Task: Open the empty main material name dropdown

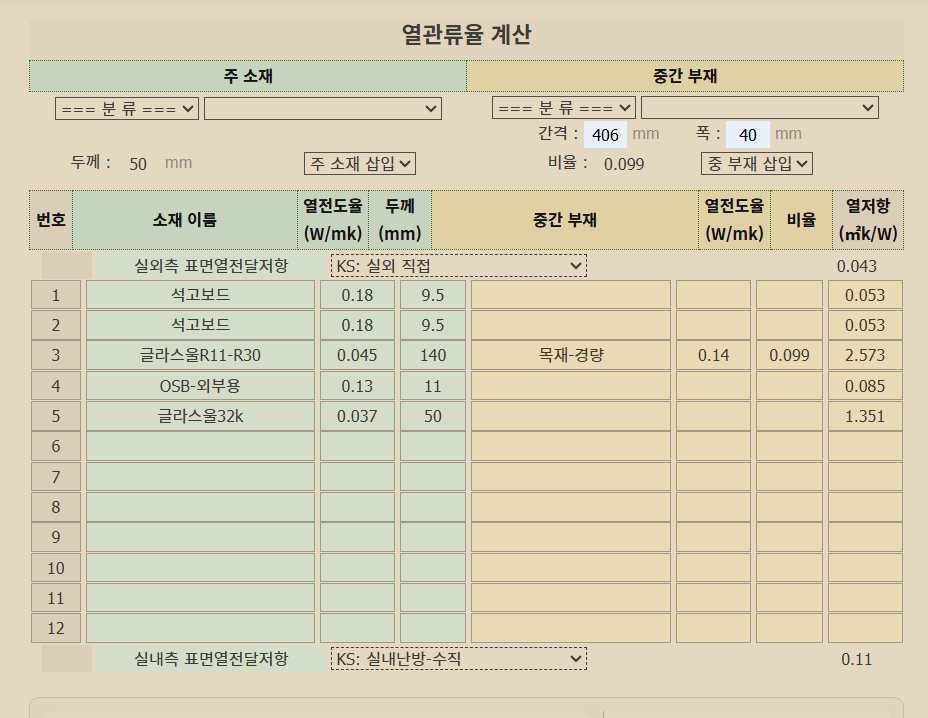Action: click(x=323, y=108)
